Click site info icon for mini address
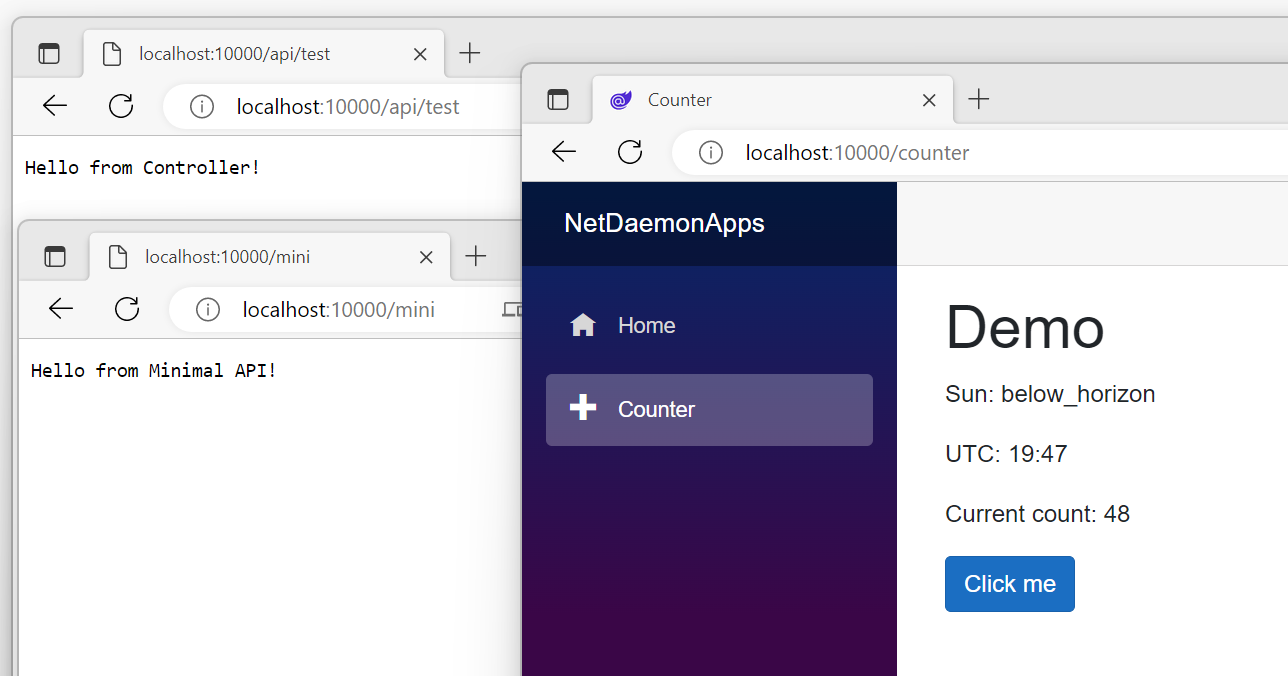Viewport: 1288px width, 676px height. (x=208, y=309)
